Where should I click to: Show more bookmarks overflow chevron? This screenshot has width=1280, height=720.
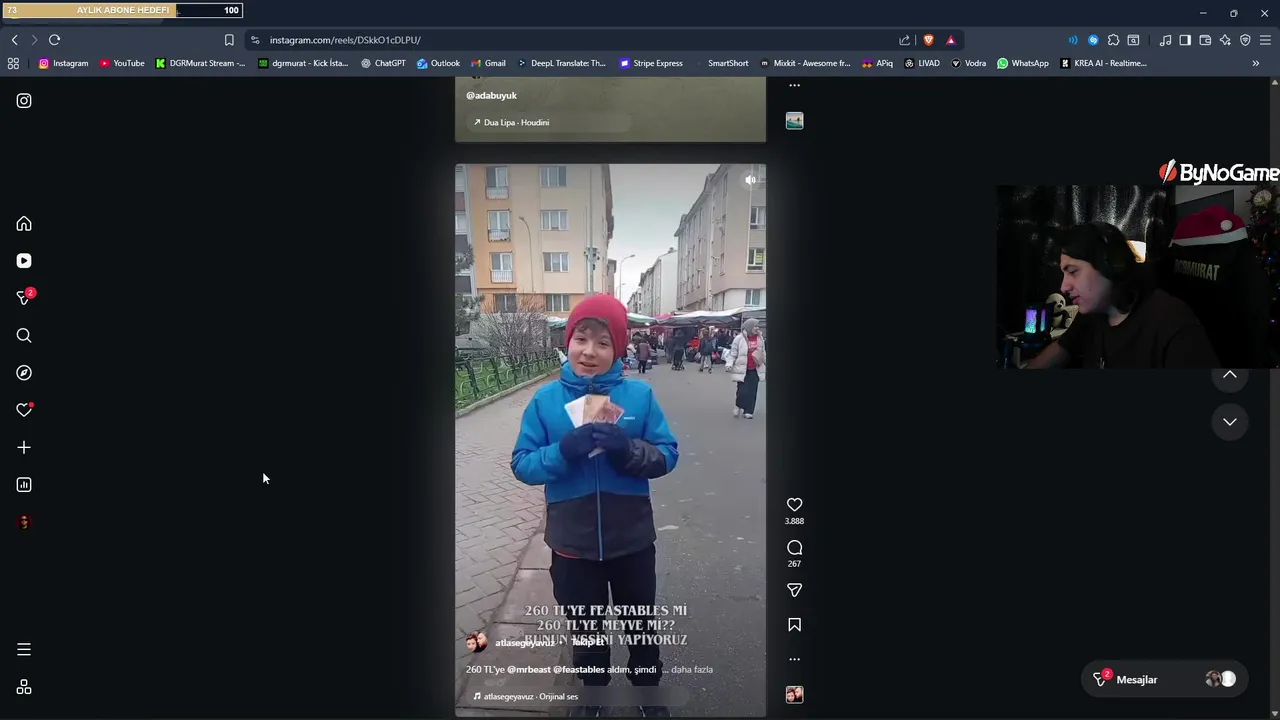coord(1256,63)
